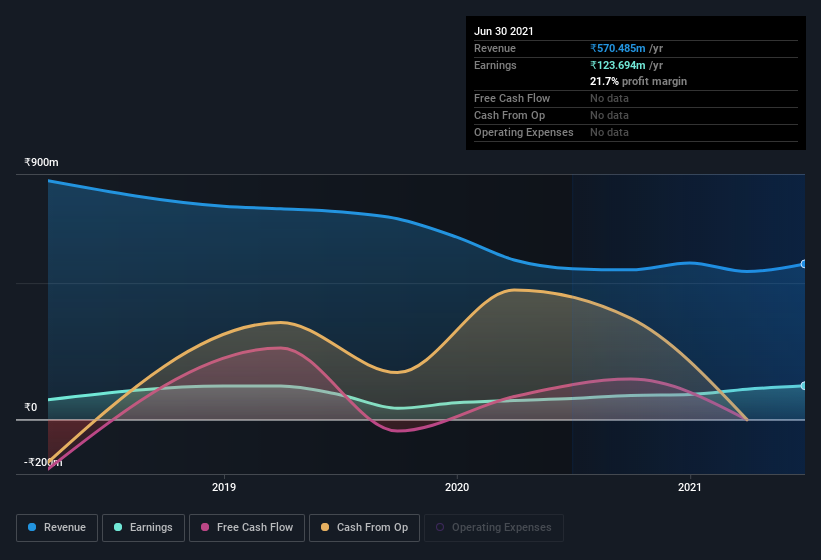Click the Free Cash Flow tooltip row label
This screenshot has height=560, width=821.
point(512,98)
